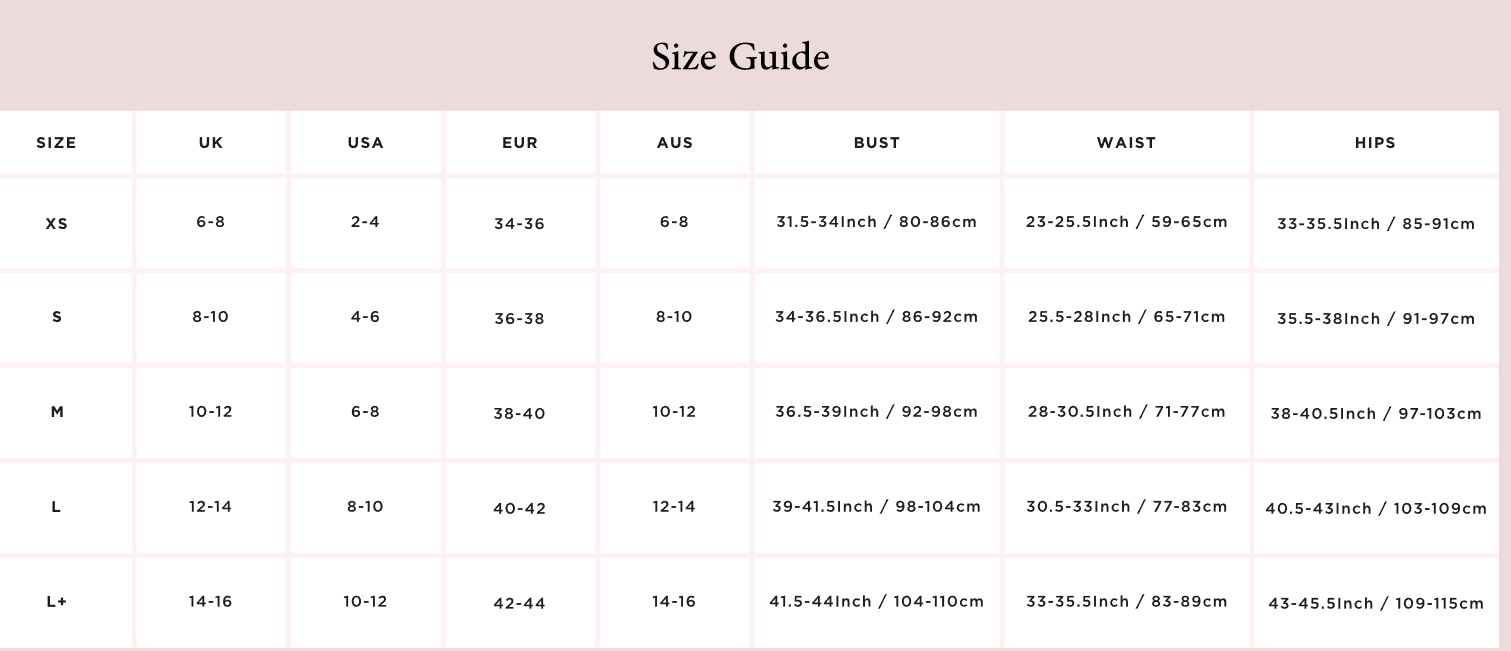Click hips measurement 43-45.5Inch / 109-115cm

point(1376,604)
